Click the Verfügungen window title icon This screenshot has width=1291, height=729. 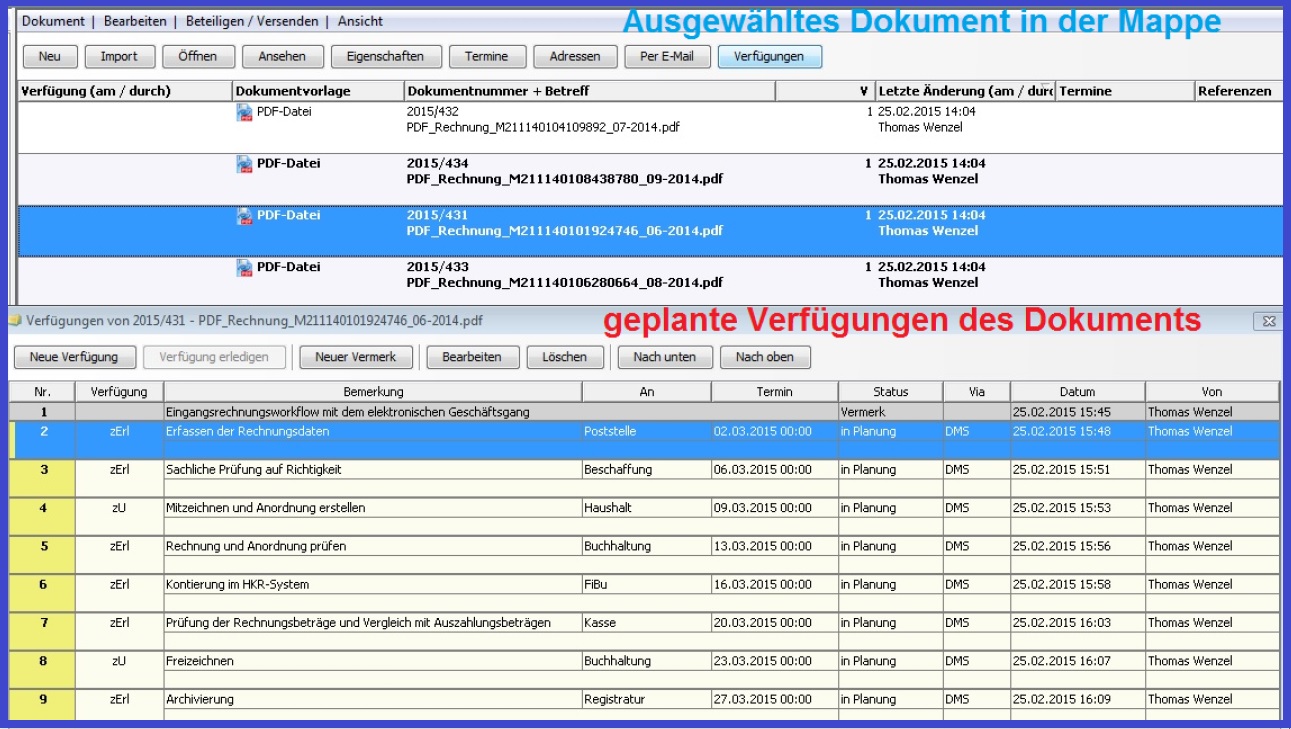pyautogui.click(x=15, y=322)
